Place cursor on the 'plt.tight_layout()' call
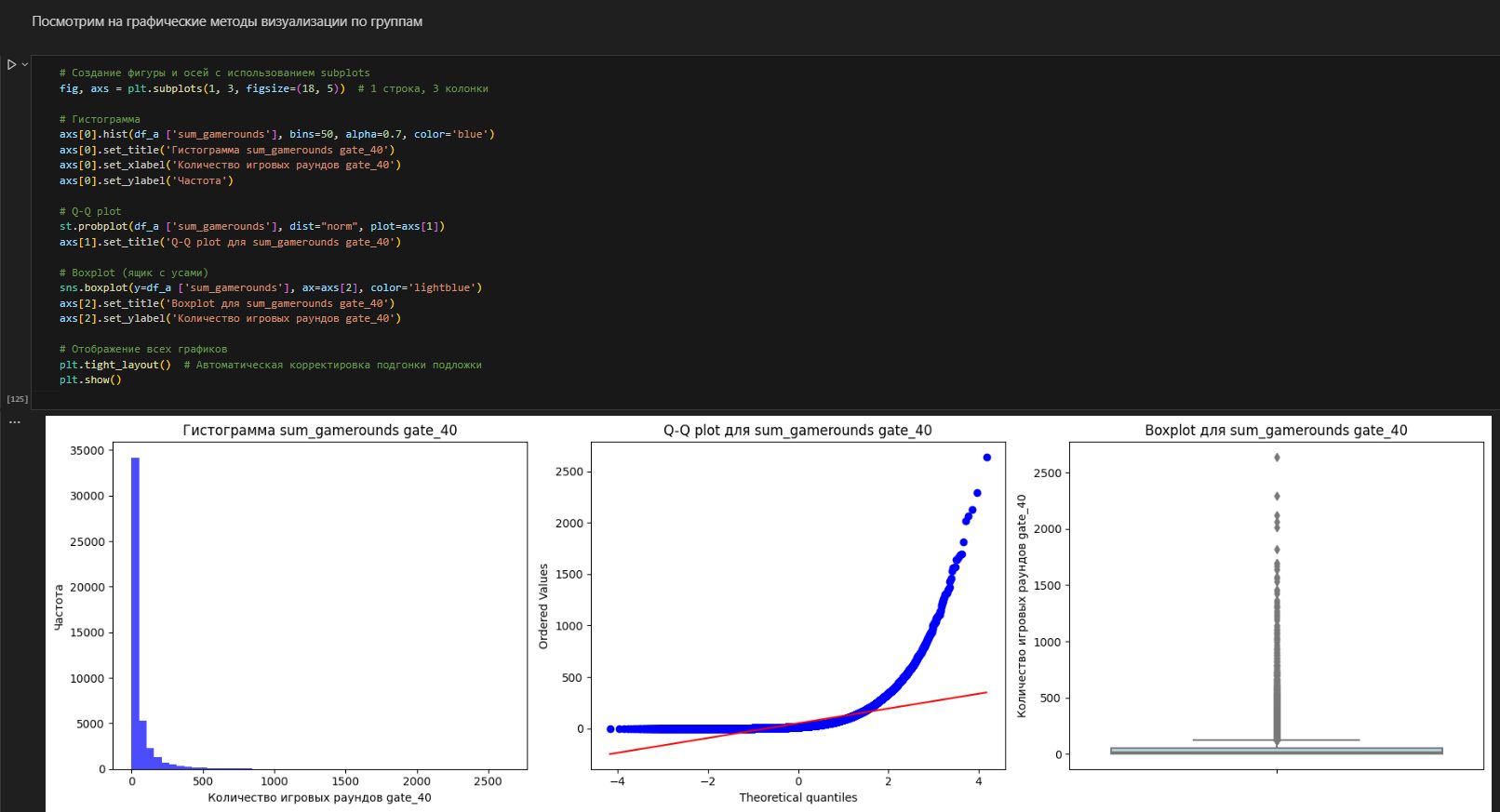The width and height of the screenshot is (1500, 812). point(115,365)
